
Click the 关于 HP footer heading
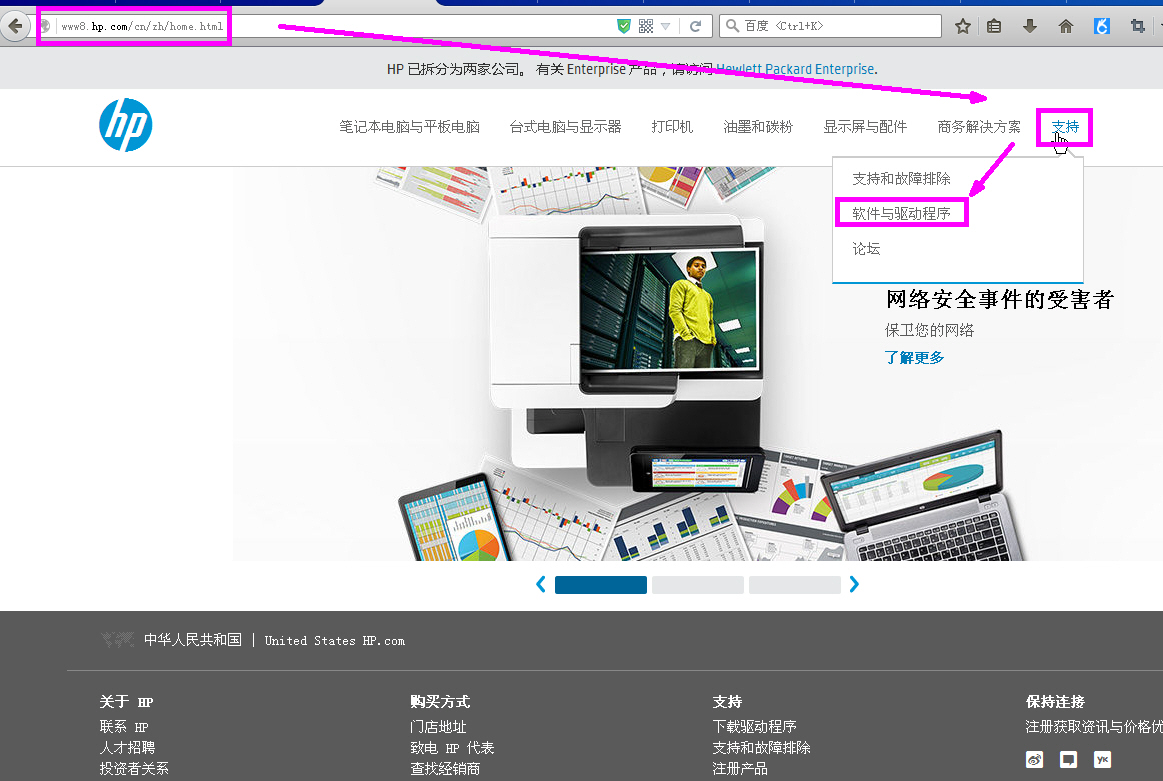coord(126,702)
